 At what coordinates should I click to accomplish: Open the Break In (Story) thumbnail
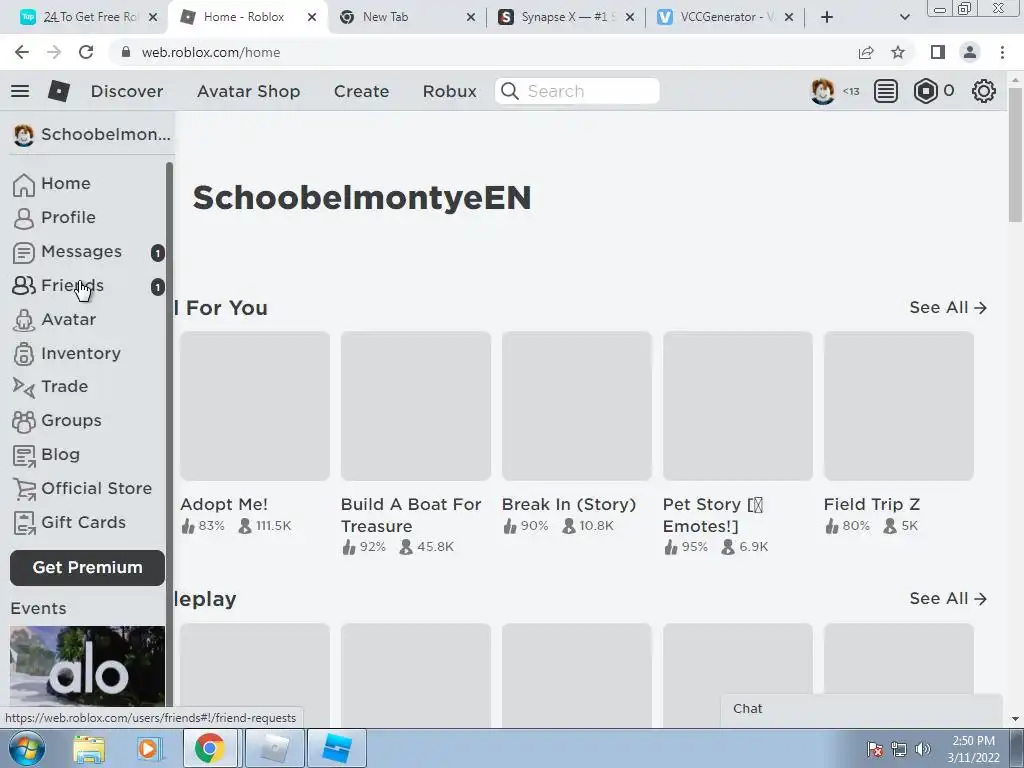pos(577,406)
